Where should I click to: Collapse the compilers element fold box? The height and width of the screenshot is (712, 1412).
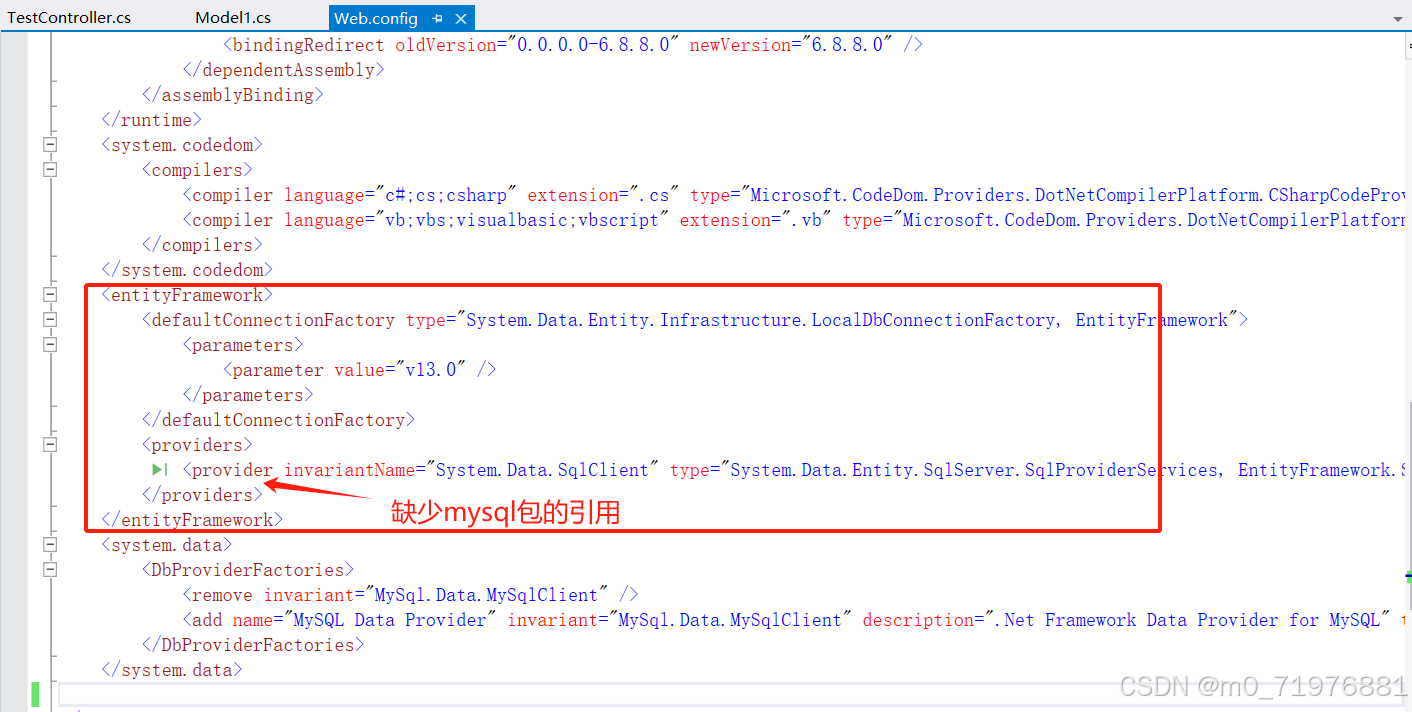tap(50, 169)
